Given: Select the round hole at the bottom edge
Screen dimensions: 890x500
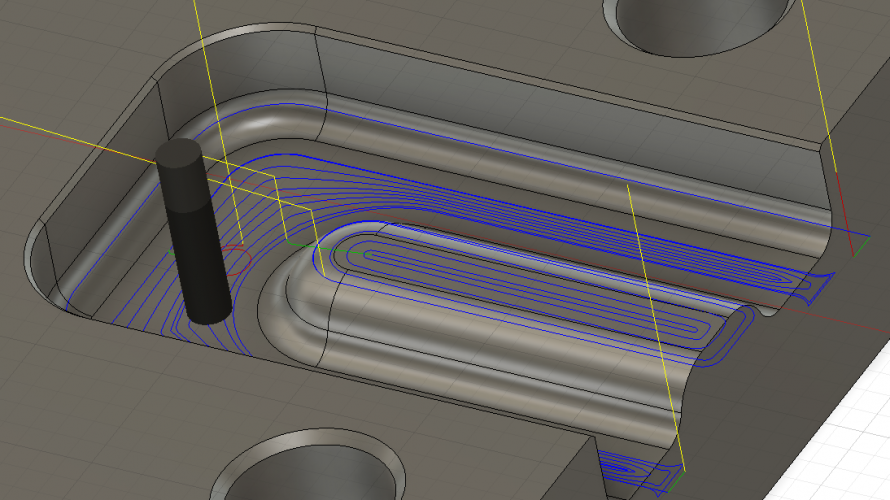Looking at the screenshot, I should tap(308, 467).
